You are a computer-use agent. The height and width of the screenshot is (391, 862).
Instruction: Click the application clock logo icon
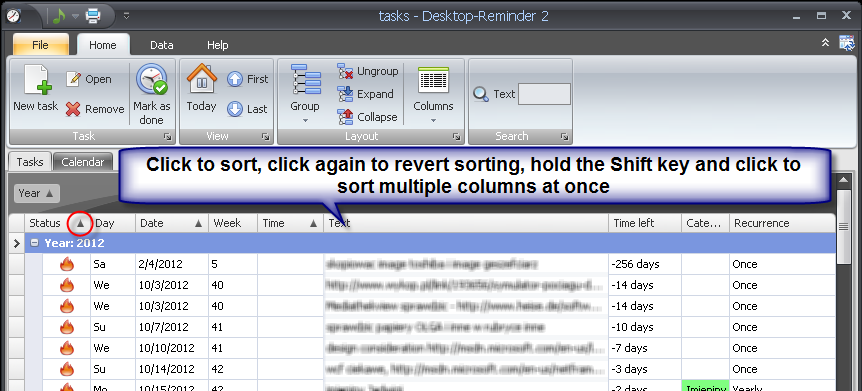[13, 16]
